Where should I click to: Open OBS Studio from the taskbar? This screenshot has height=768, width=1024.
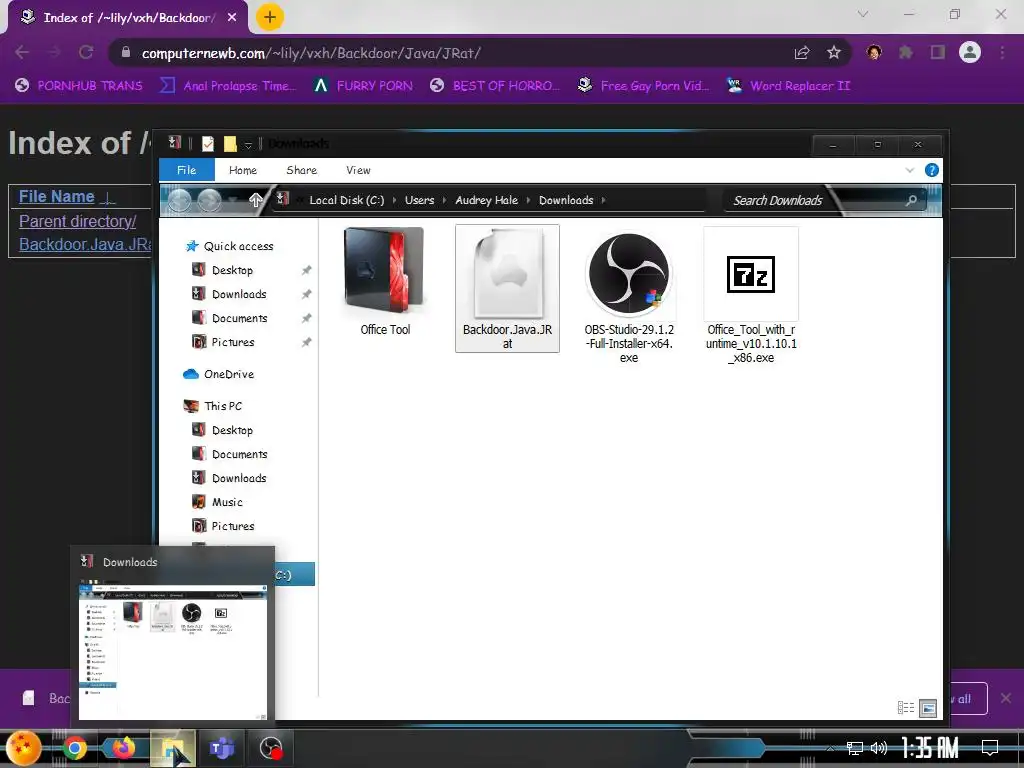point(270,748)
